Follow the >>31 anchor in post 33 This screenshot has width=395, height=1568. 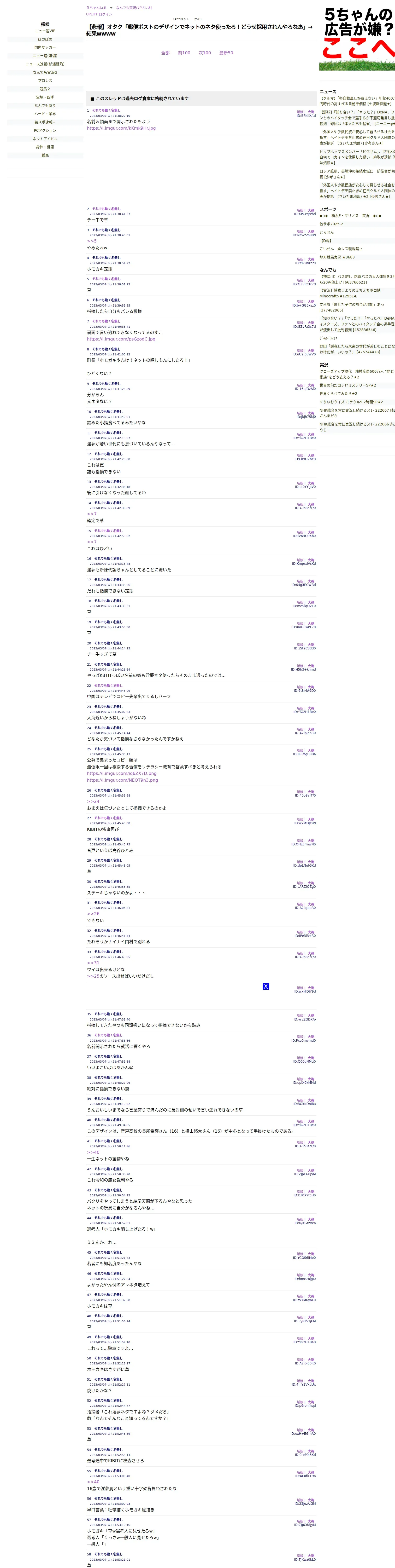(x=93, y=963)
